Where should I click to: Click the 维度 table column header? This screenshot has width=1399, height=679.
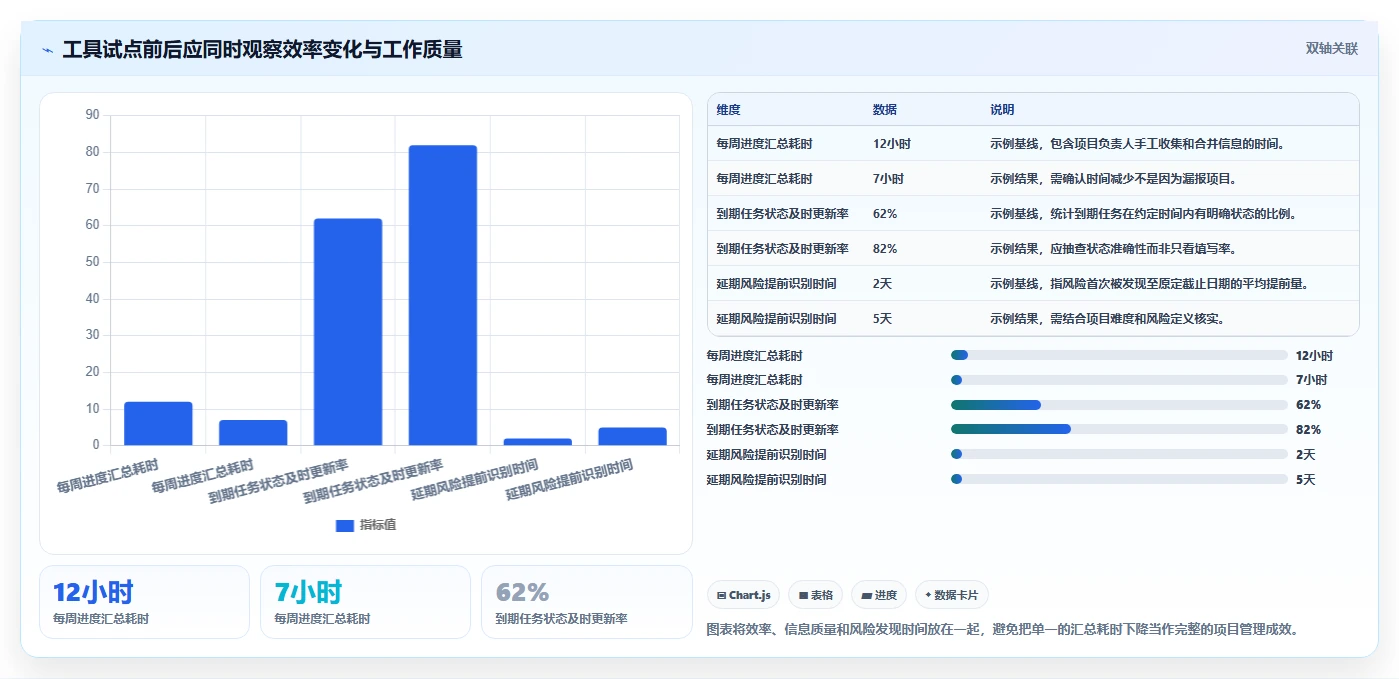coord(728,109)
